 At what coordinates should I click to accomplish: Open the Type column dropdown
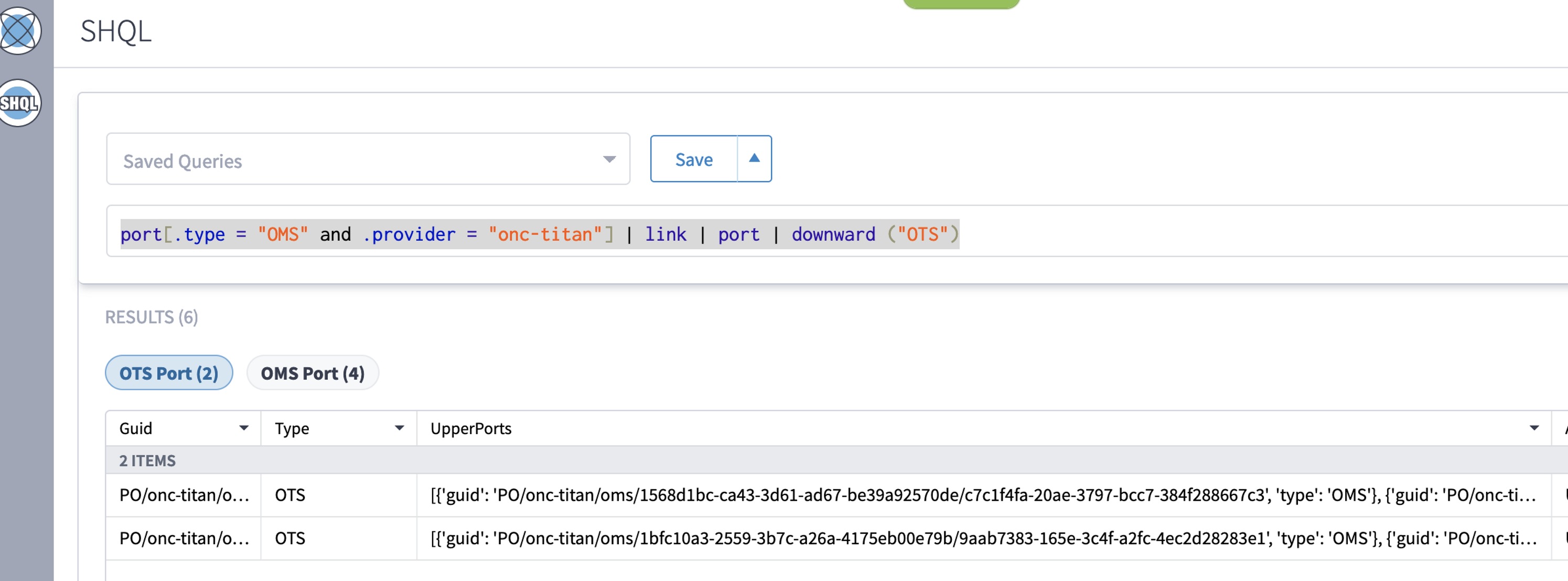(x=400, y=428)
